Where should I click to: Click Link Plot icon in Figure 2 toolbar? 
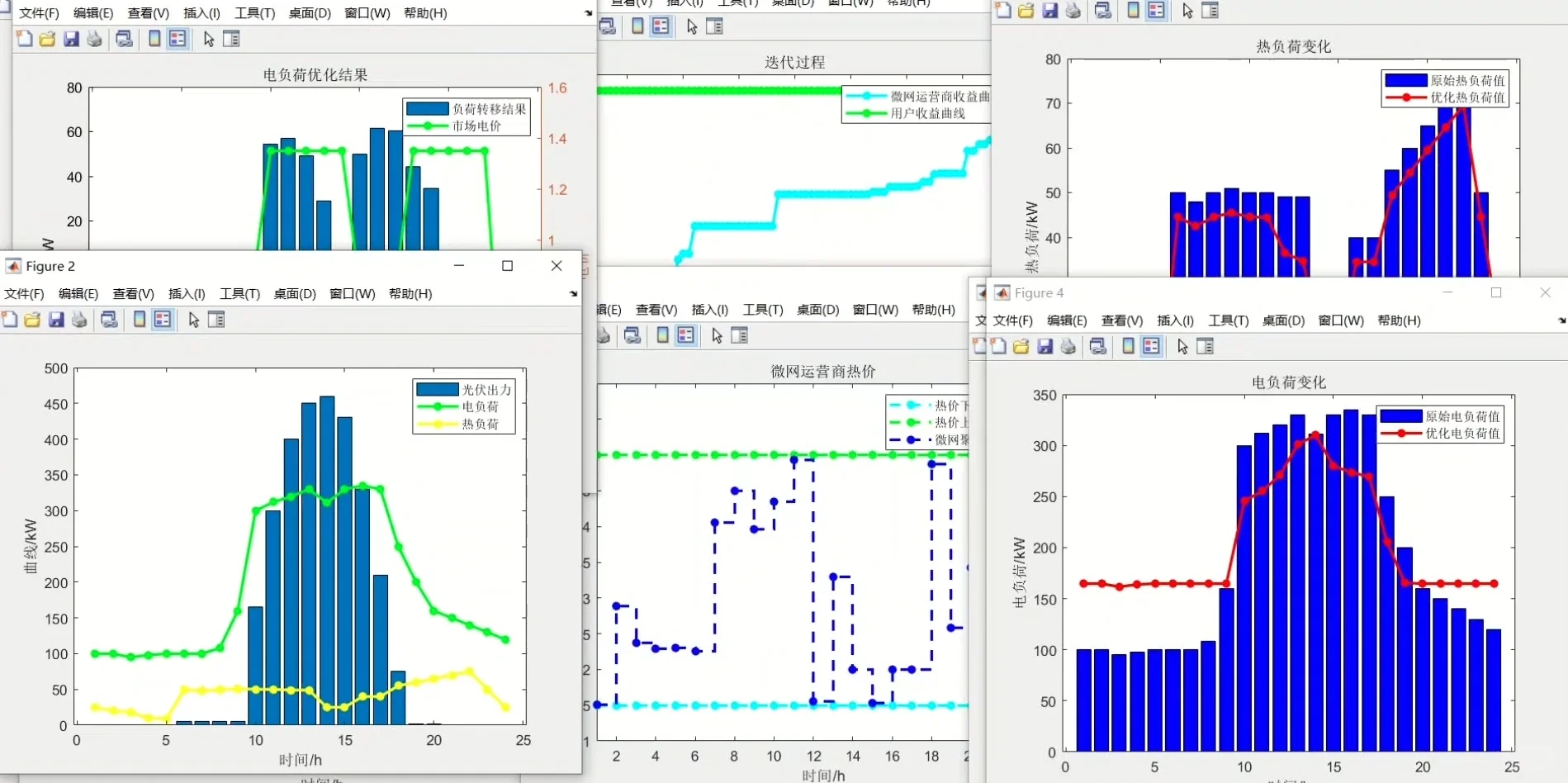coord(110,320)
